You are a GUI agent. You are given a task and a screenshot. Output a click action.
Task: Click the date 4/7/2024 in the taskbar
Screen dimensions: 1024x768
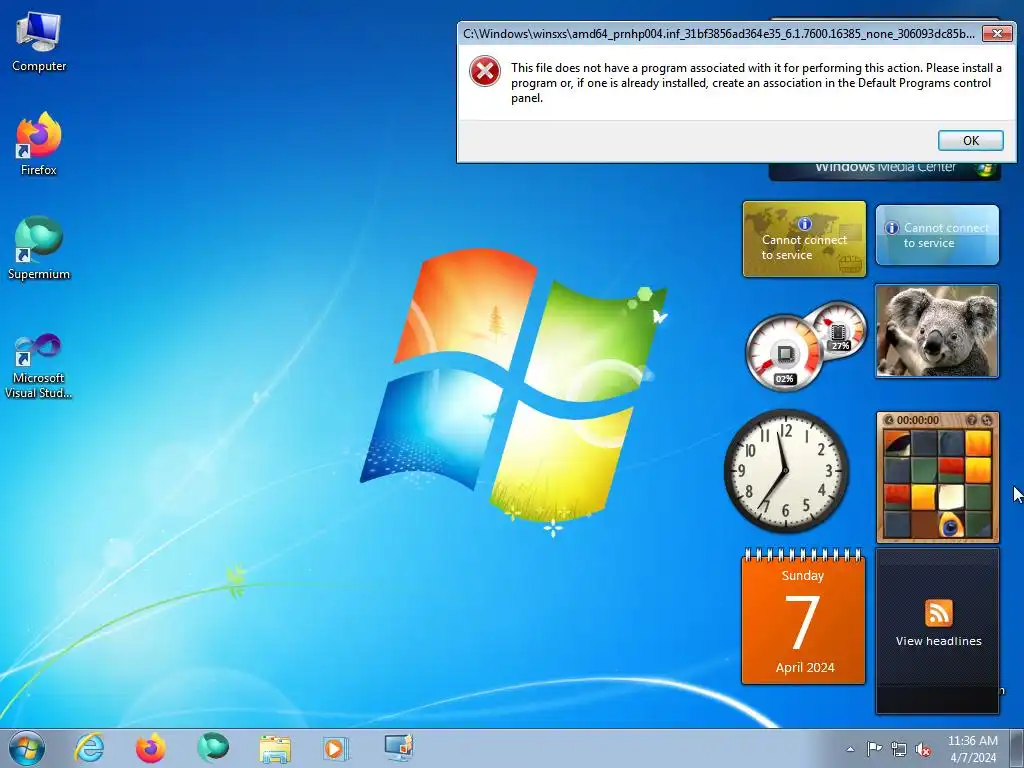point(973,758)
